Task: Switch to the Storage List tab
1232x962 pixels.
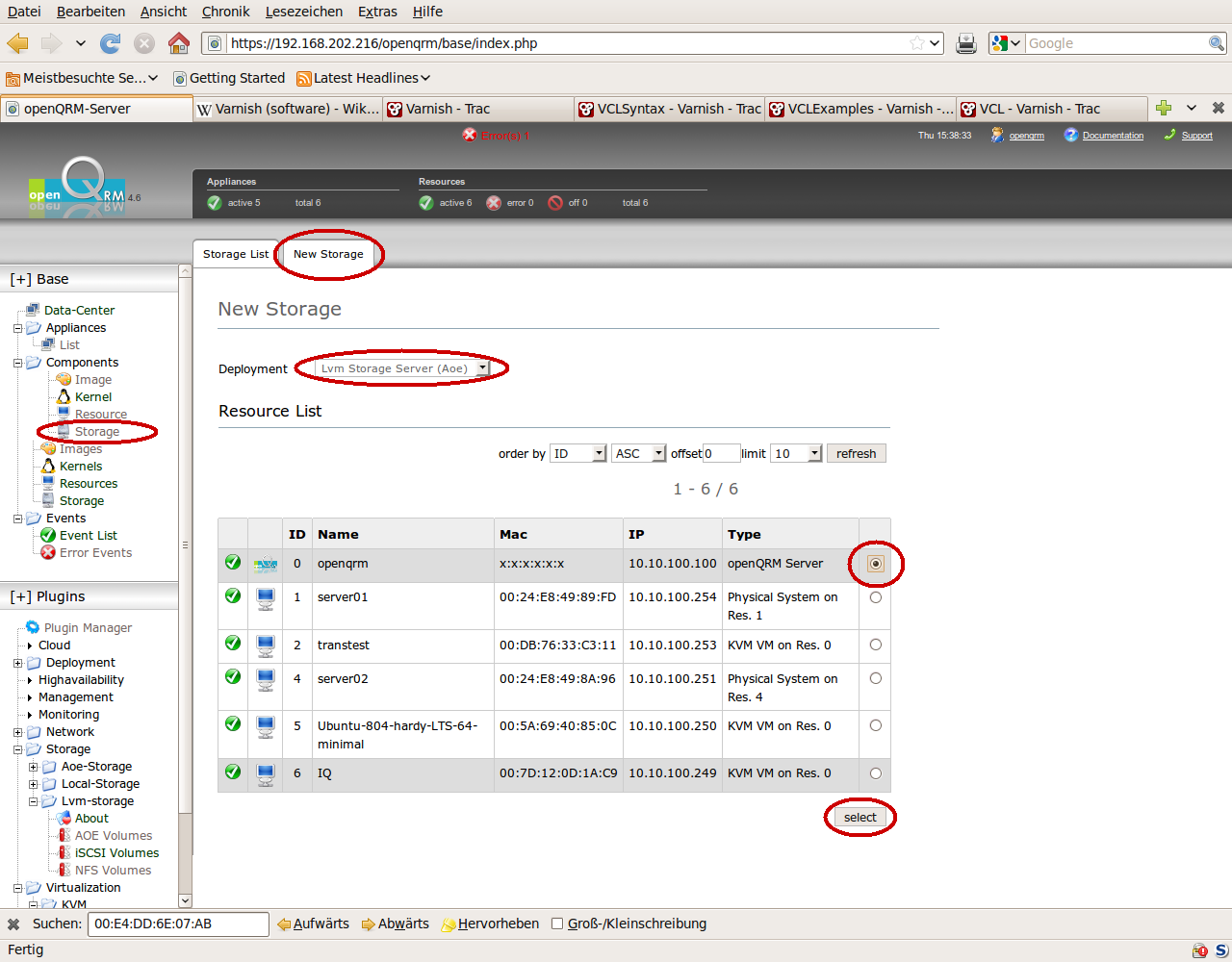Action: click(236, 254)
